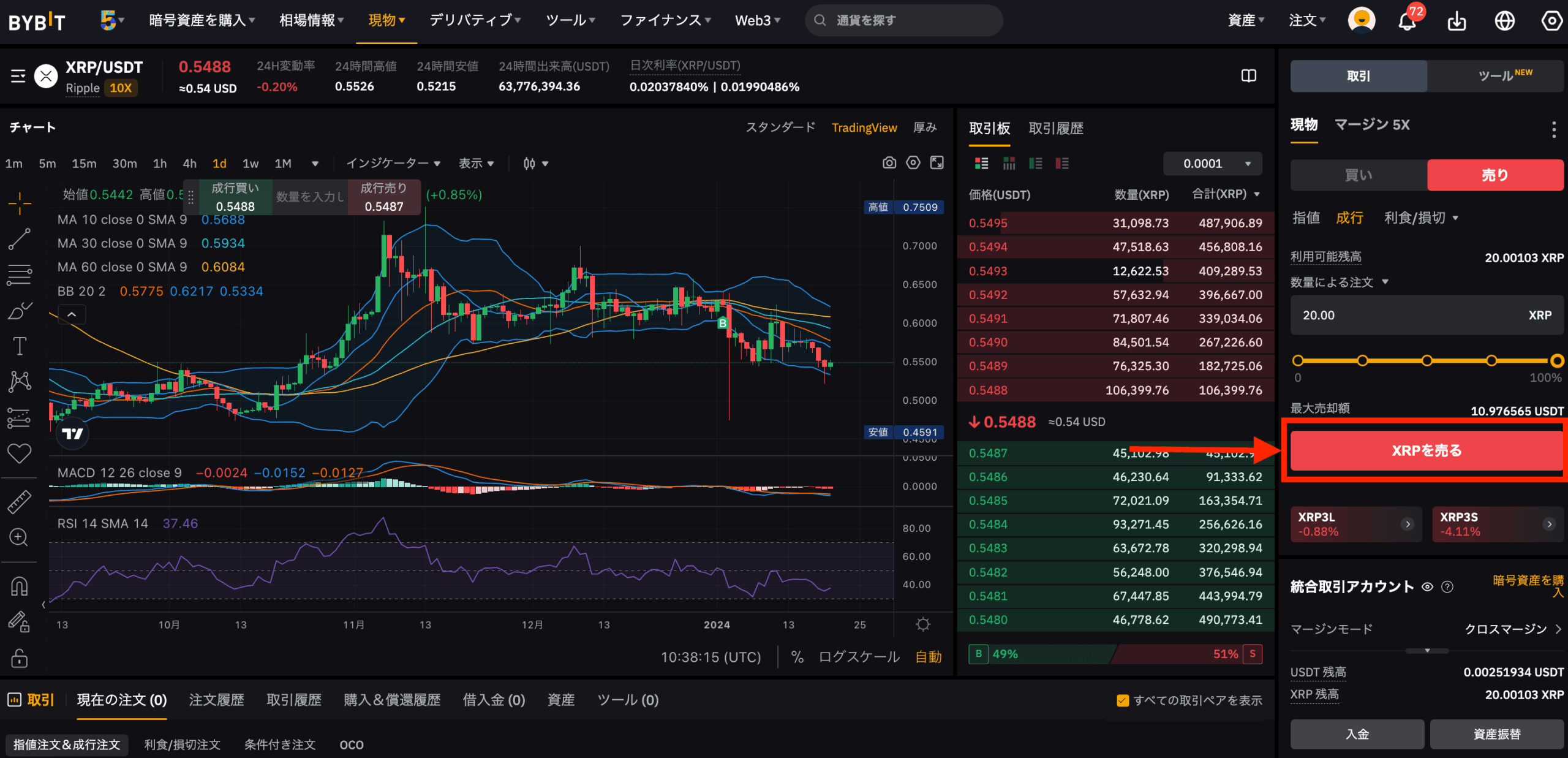Expand the indicators dropdown
This screenshot has height=758, width=1568.
pos(393,164)
